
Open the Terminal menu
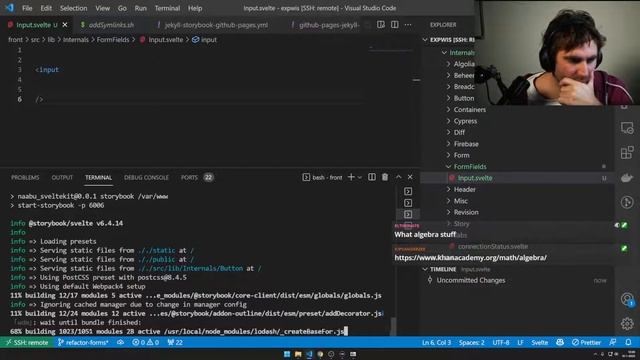(167, 8)
